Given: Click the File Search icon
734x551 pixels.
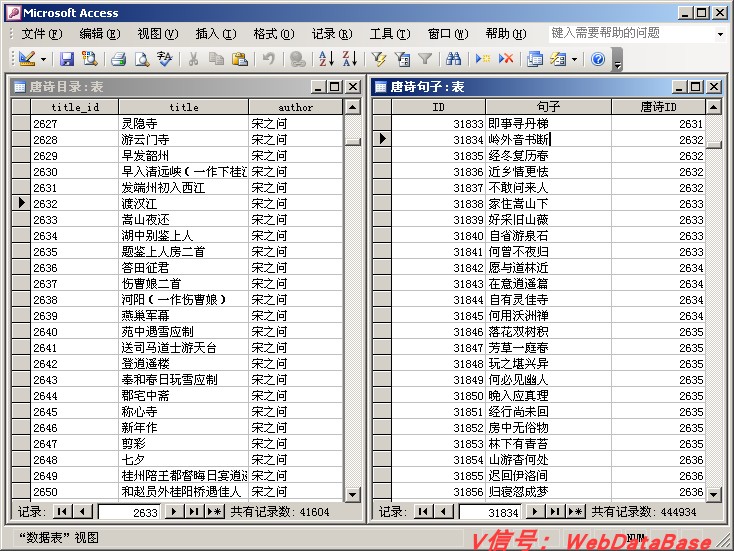Looking at the screenshot, I should pos(89,59).
